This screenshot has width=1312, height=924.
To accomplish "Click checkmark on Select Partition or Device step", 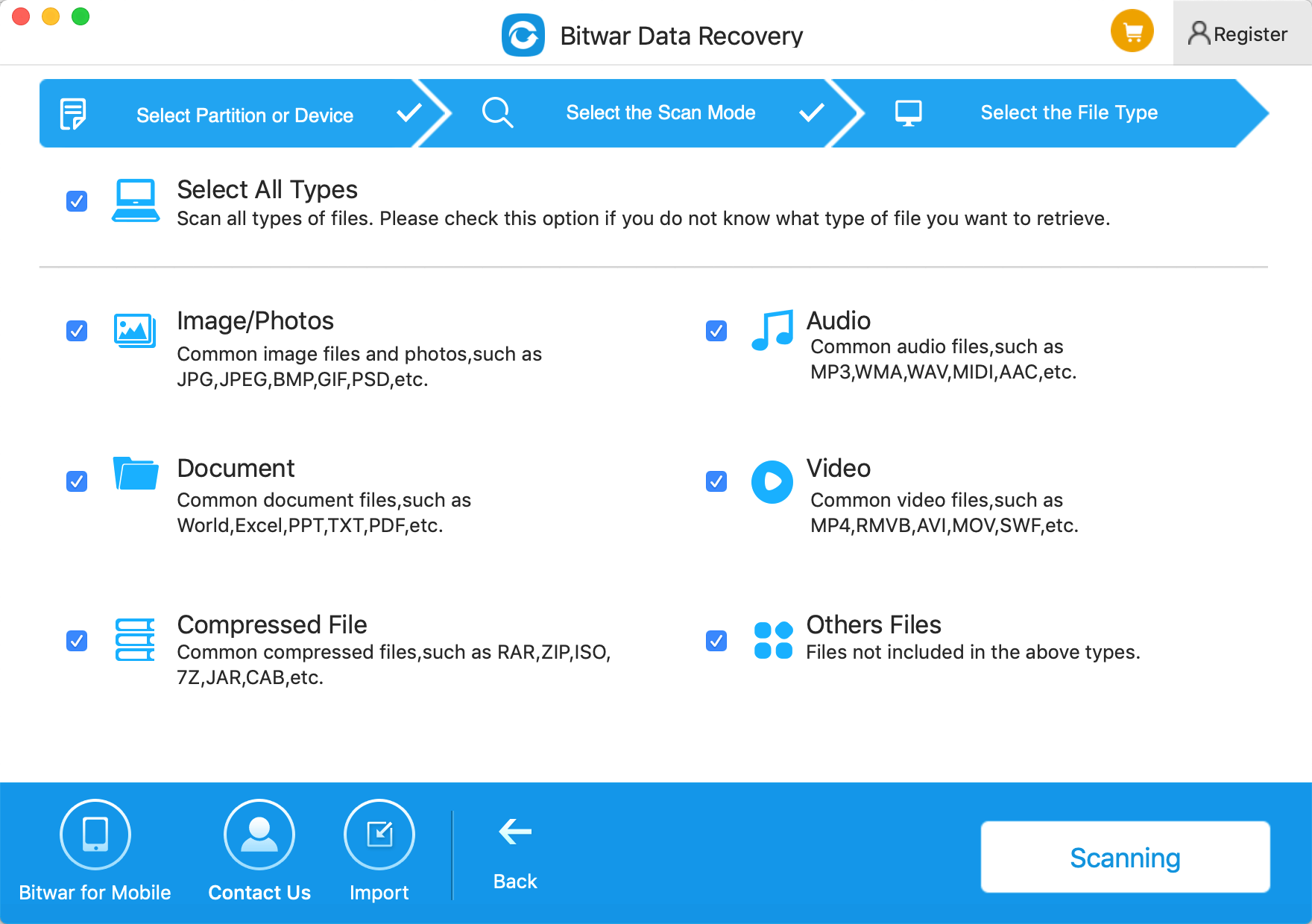I will pyautogui.click(x=409, y=113).
